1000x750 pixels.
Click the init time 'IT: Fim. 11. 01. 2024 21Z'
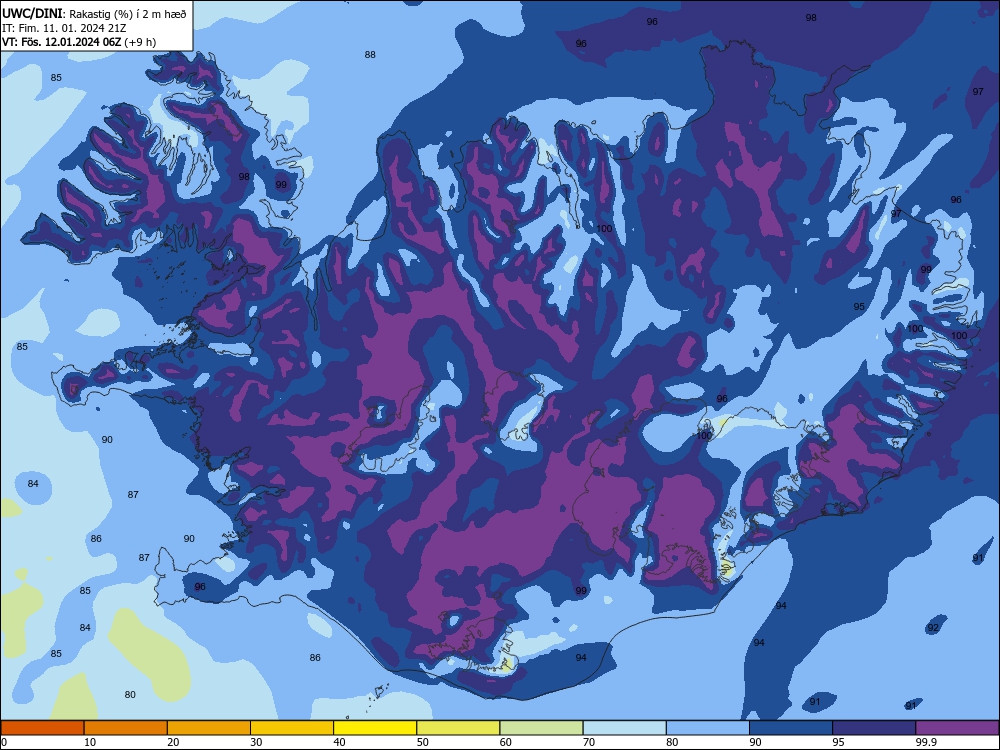pyautogui.click(x=64, y=28)
